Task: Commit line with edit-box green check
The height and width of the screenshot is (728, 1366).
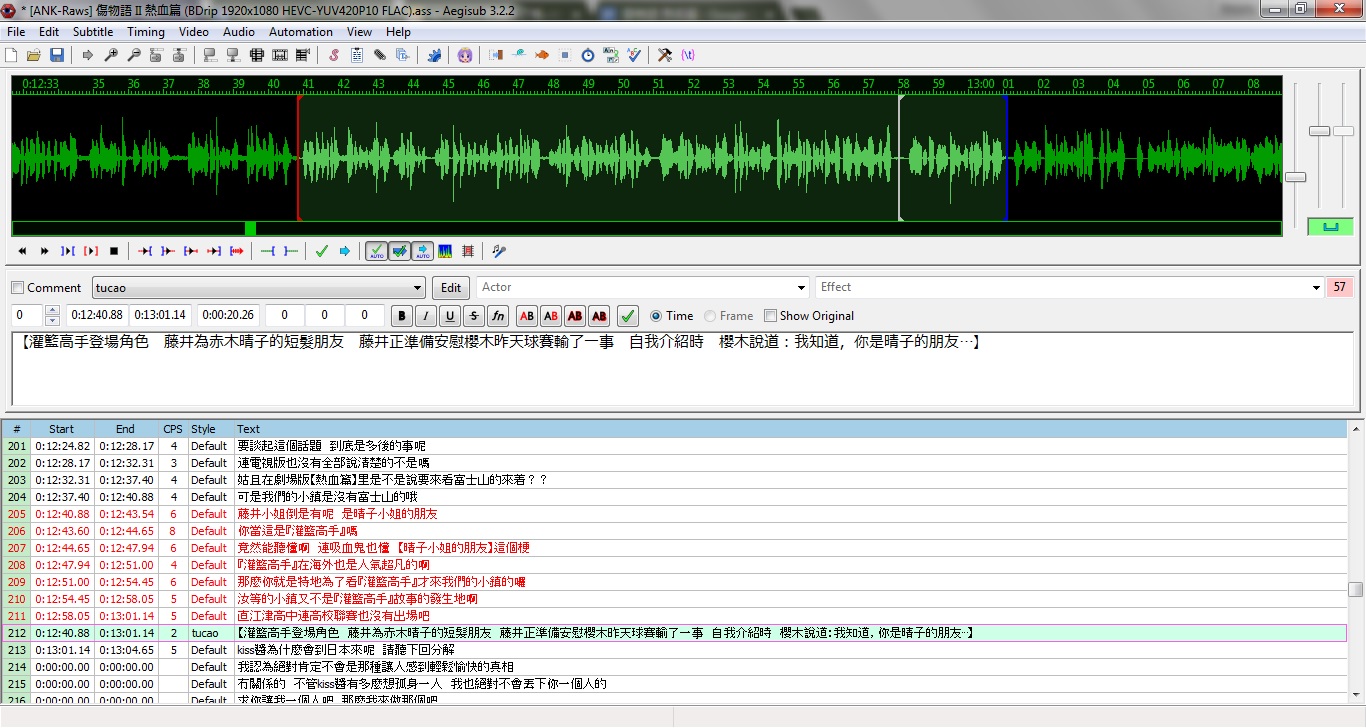Action: click(x=628, y=316)
